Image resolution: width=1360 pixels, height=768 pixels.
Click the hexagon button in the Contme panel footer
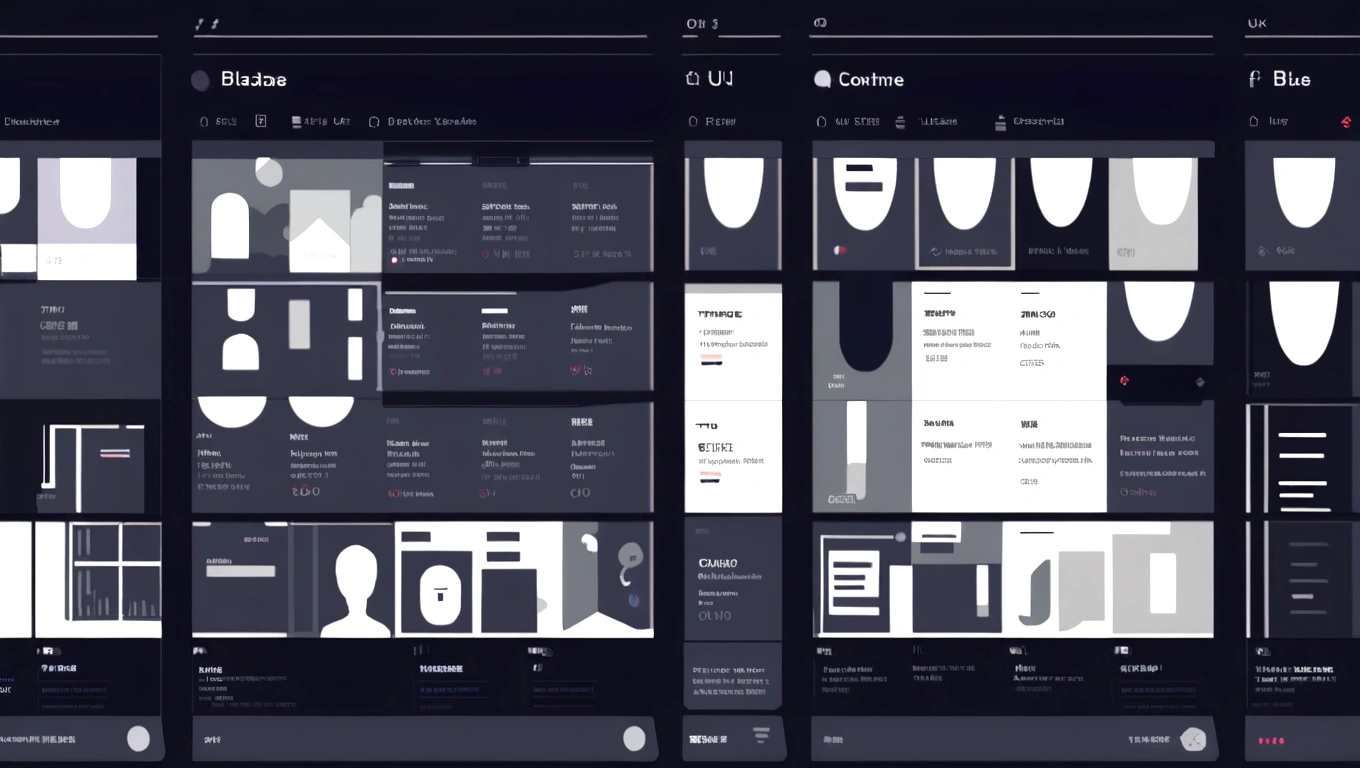[x=1192, y=740]
